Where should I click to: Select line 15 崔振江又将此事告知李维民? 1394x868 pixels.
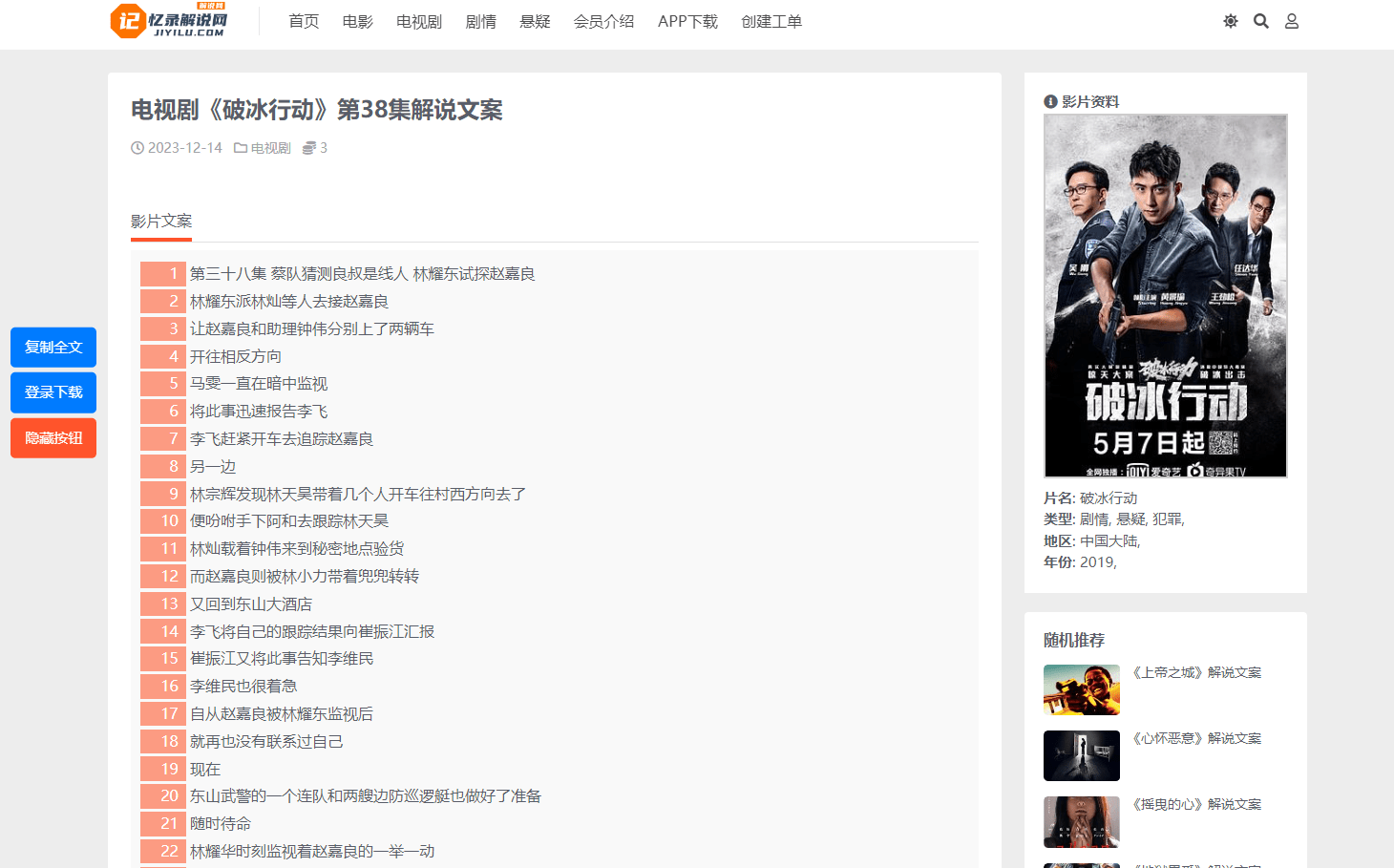[x=282, y=659]
